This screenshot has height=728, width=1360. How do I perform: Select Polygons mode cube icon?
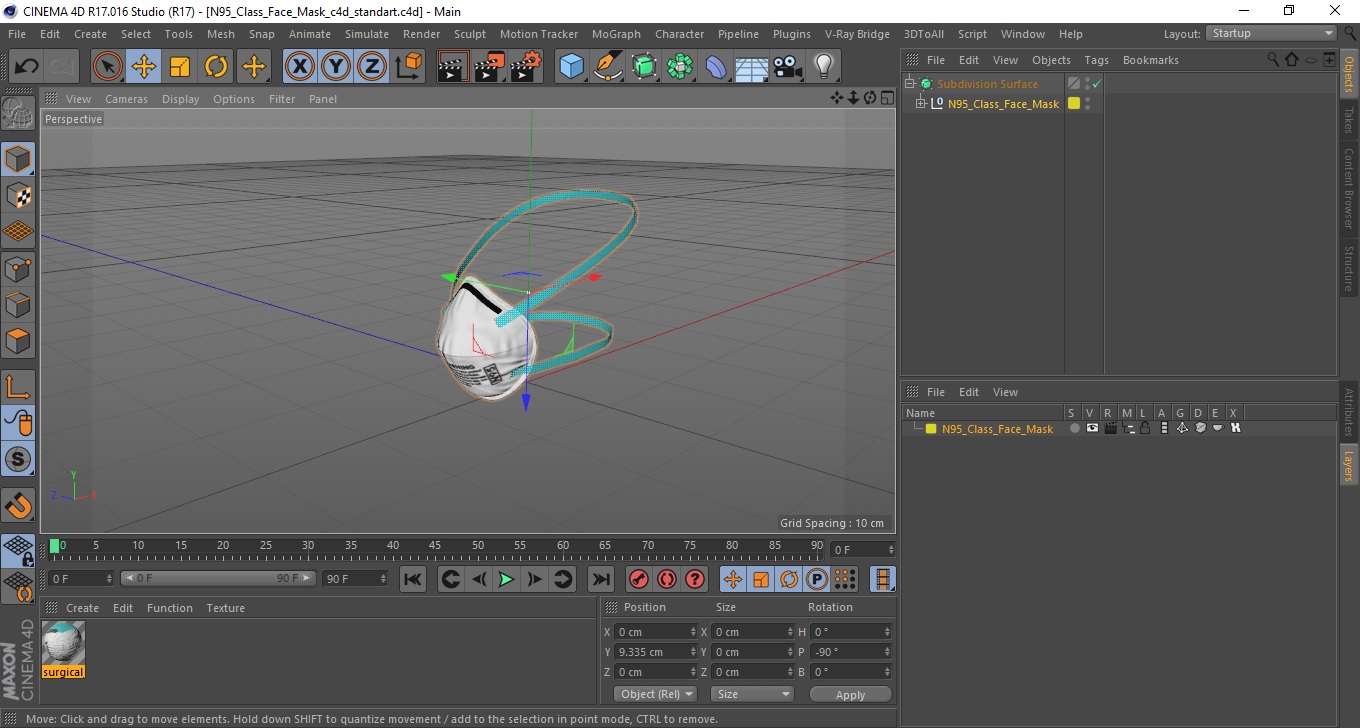pos(18,340)
